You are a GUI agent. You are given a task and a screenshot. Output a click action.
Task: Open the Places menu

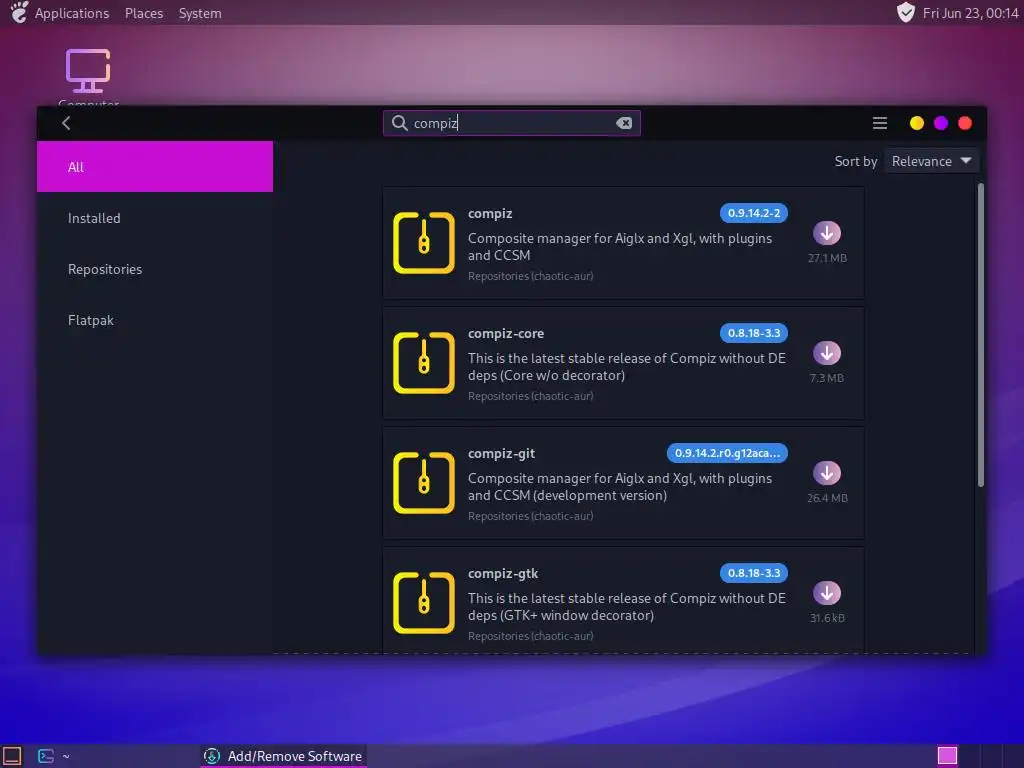pyautogui.click(x=144, y=13)
